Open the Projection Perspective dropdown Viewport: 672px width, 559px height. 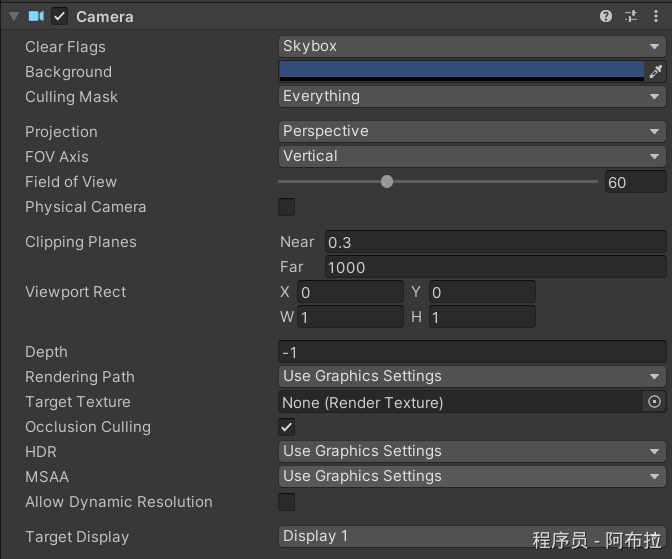coord(472,131)
